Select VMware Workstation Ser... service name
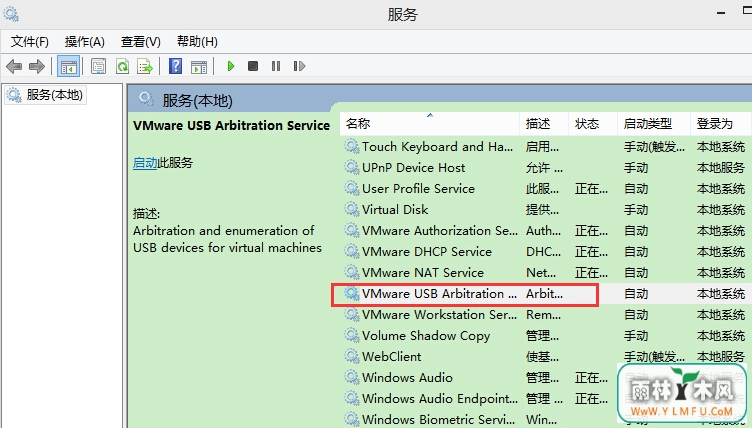This screenshot has width=752, height=428. (439, 315)
